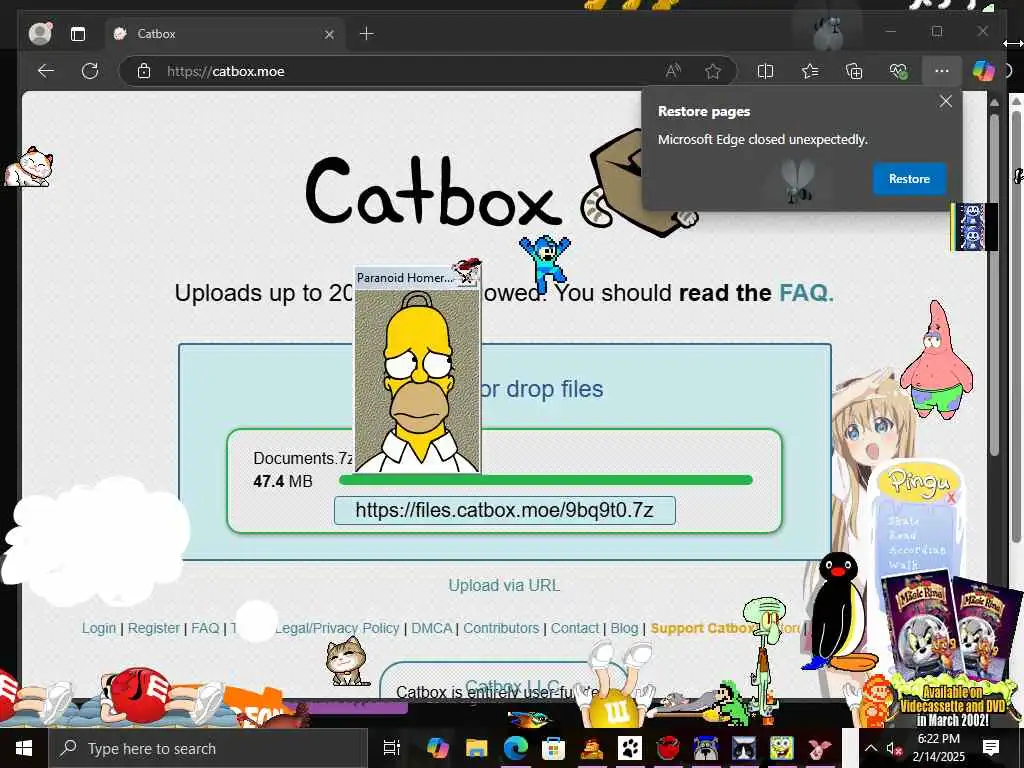
Task: Open the black and white cat taskbar app
Action: [743, 748]
